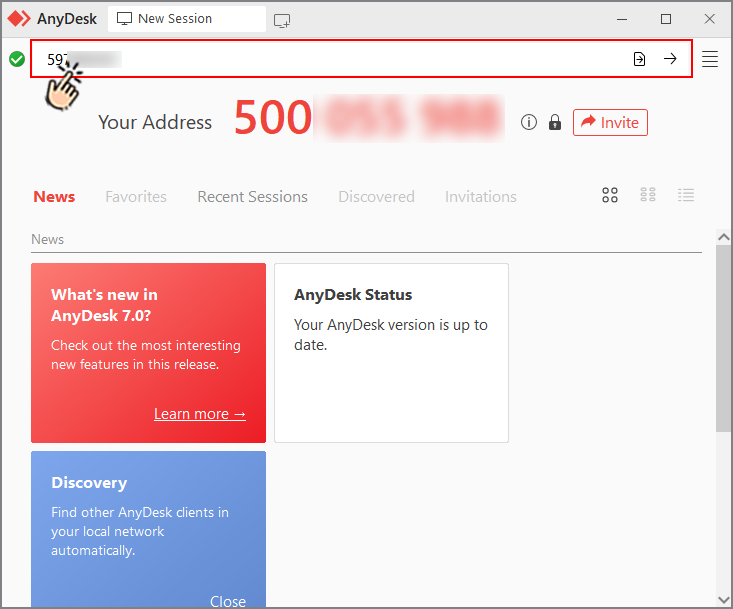Click the News section header text
The height and width of the screenshot is (609, 733).
47,239
